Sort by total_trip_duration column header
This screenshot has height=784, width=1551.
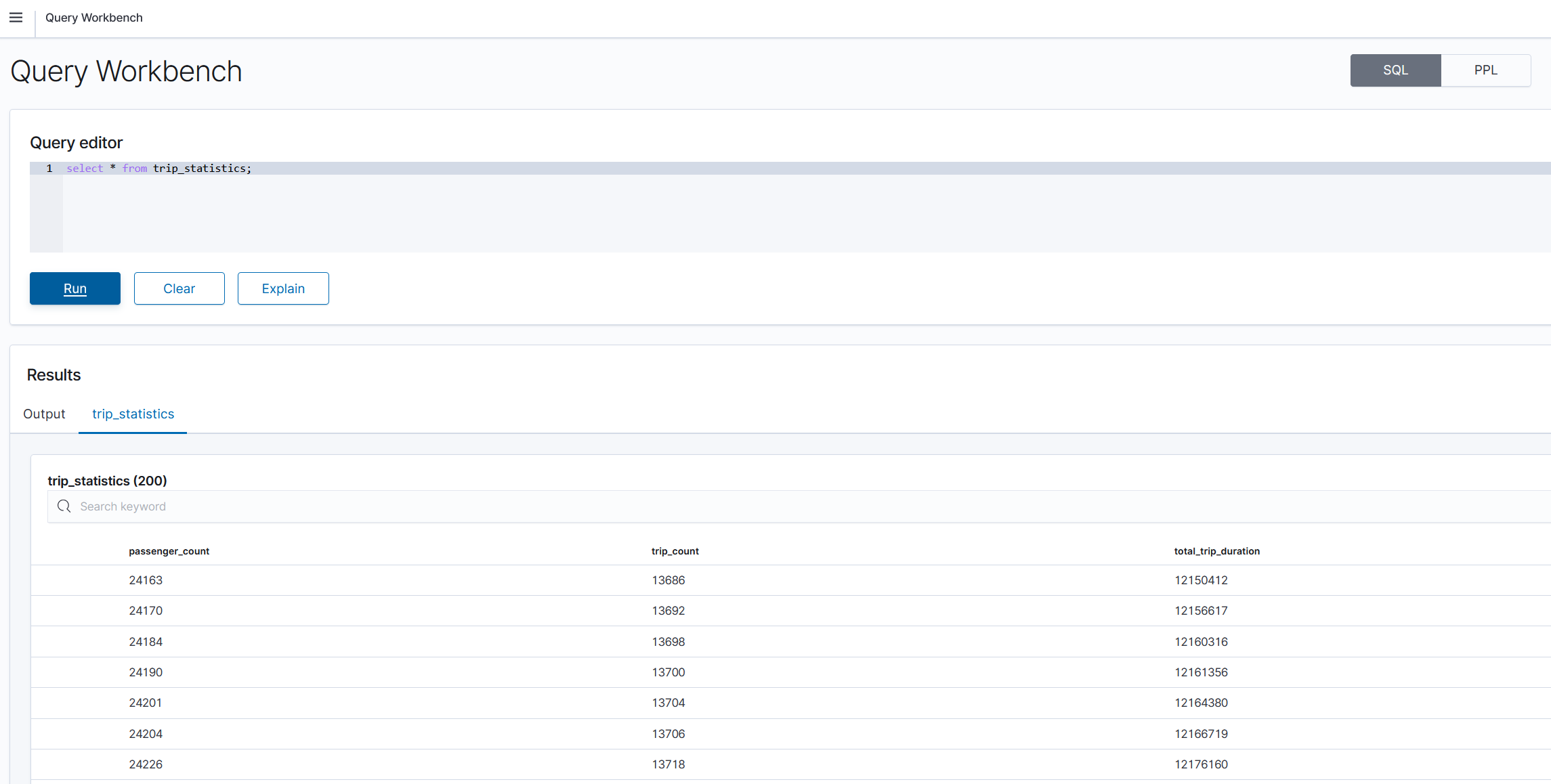coord(1216,551)
